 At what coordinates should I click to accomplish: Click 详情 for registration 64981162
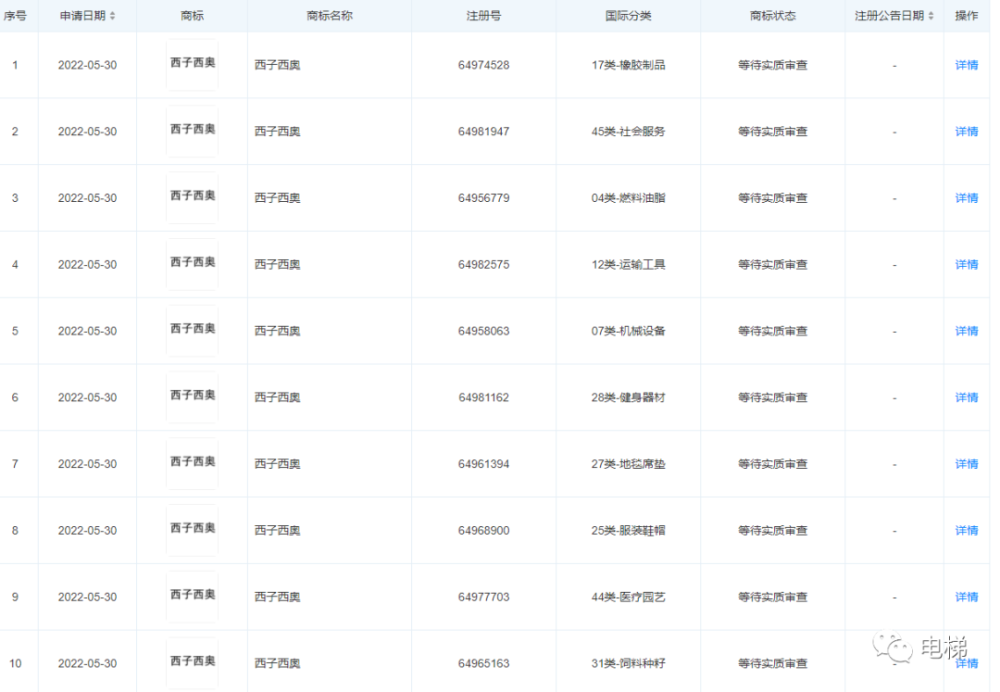(966, 397)
